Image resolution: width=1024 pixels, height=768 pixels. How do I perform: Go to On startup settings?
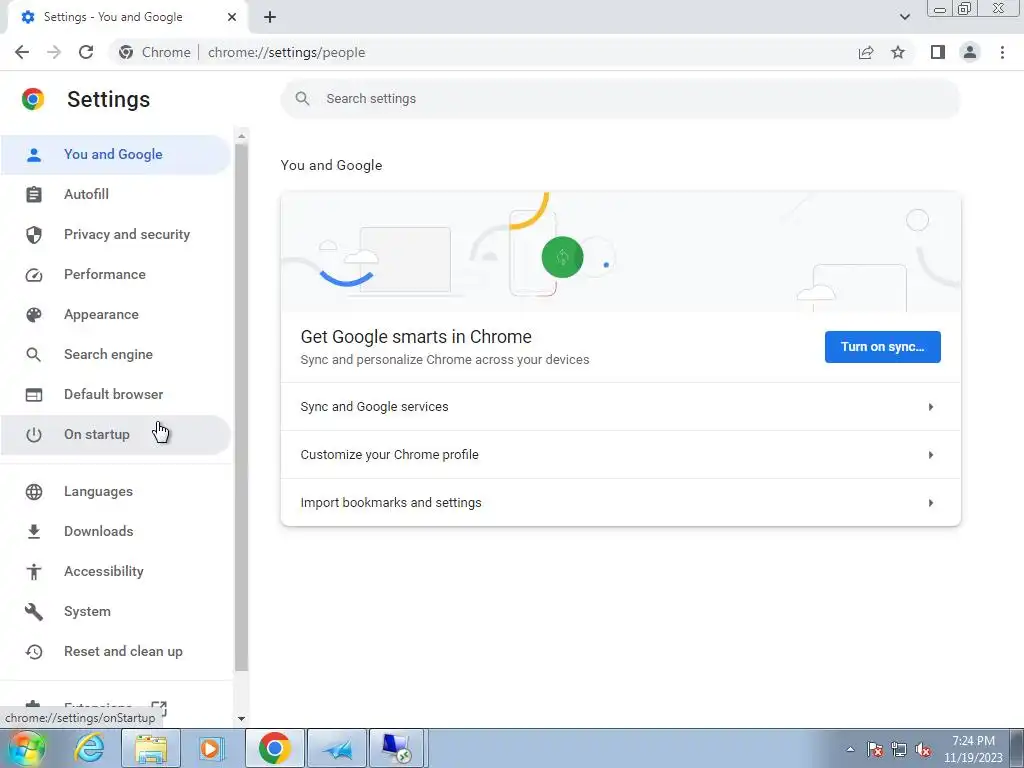click(x=115, y=435)
